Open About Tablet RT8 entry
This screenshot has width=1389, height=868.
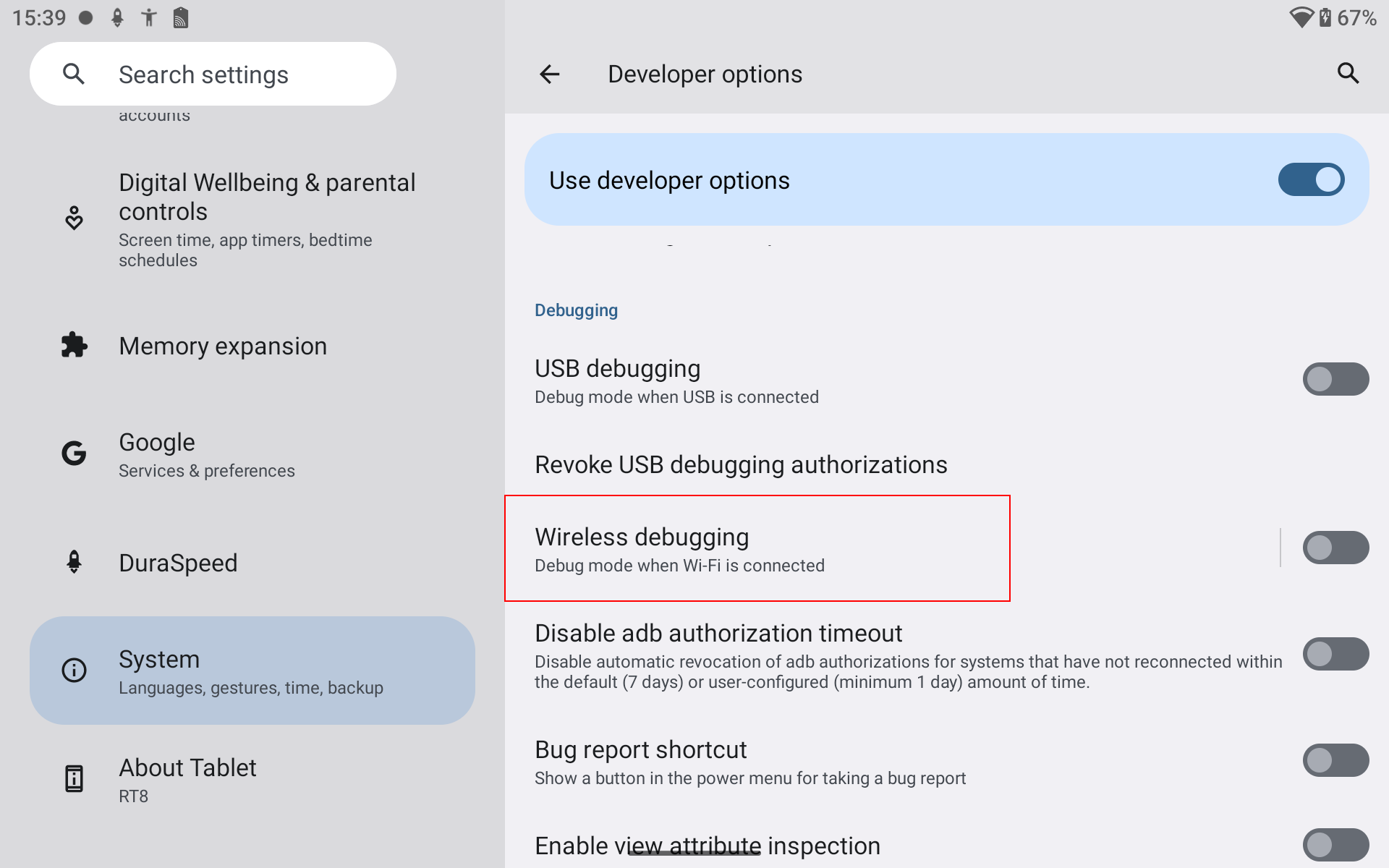[x=188, y=779]
